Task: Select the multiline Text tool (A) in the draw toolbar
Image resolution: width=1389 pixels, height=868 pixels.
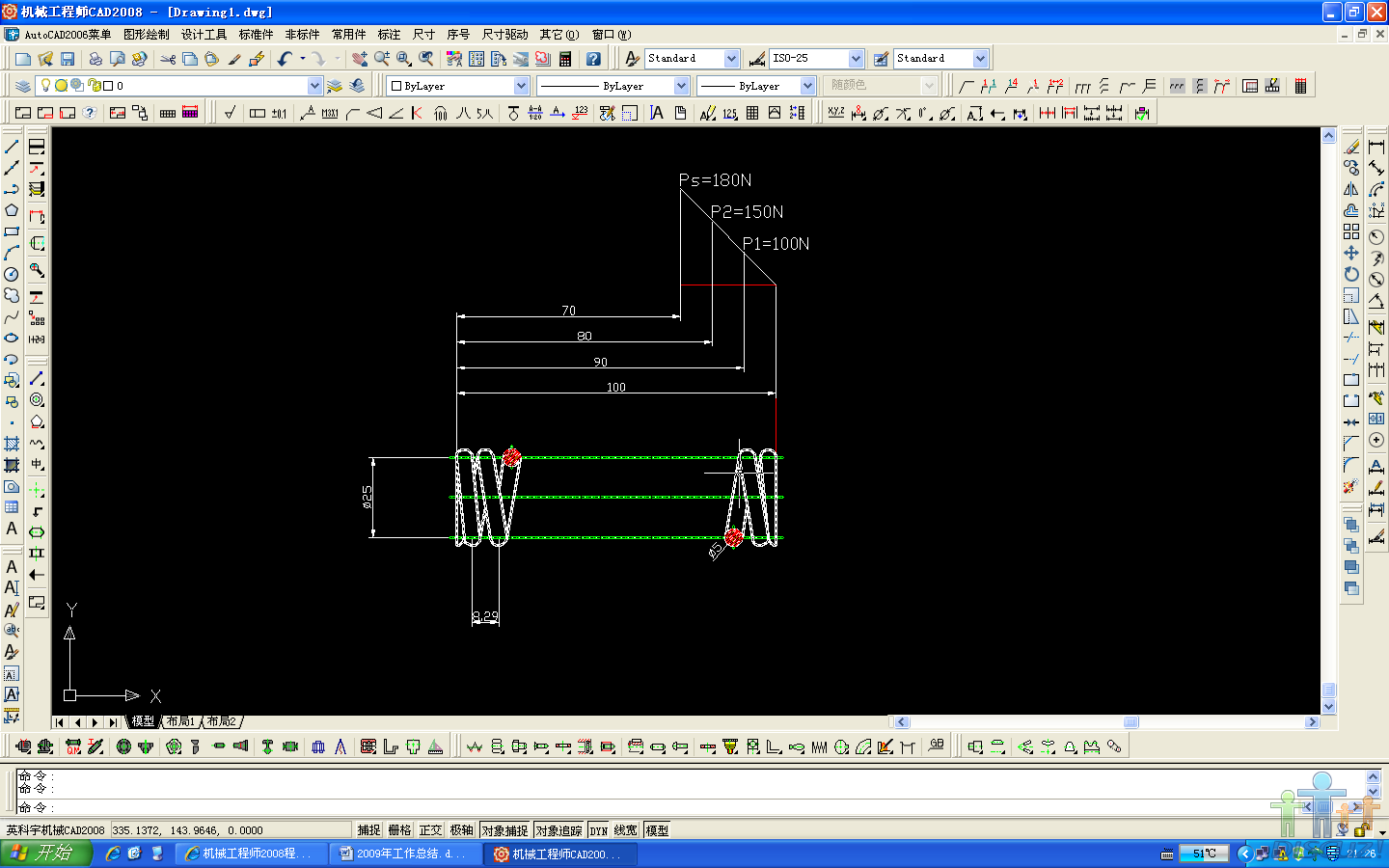Action: (x=12, y=529)
